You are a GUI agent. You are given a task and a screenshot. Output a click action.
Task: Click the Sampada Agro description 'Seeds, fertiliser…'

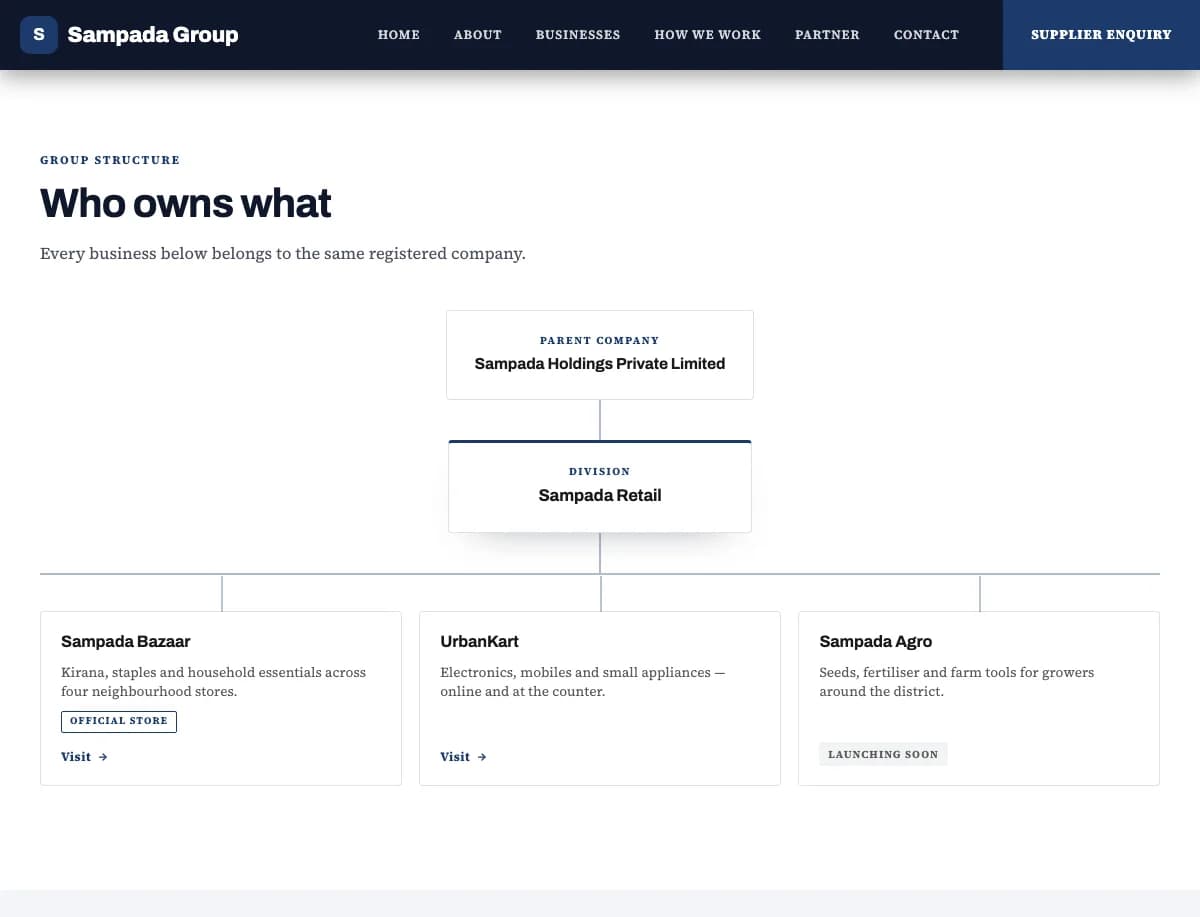tap(957, 682)
